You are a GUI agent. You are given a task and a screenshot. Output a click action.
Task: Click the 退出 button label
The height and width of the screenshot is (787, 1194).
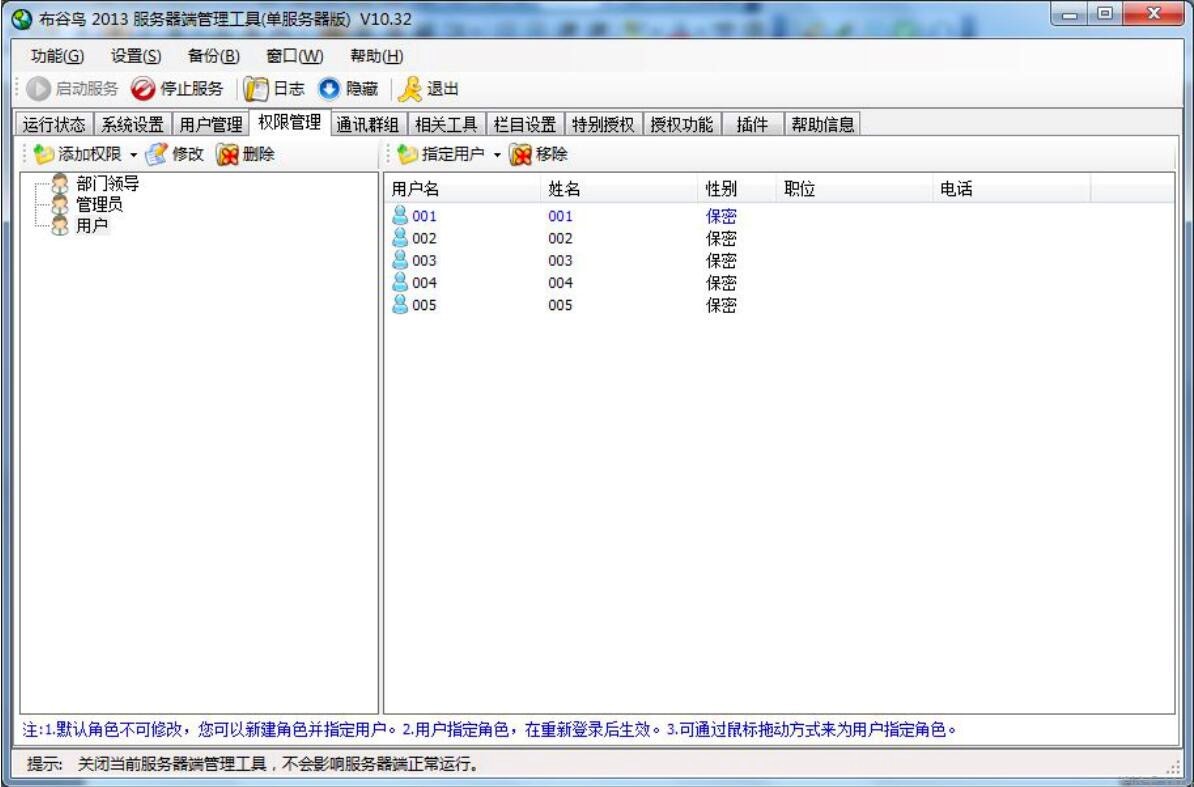coord(442,89)
